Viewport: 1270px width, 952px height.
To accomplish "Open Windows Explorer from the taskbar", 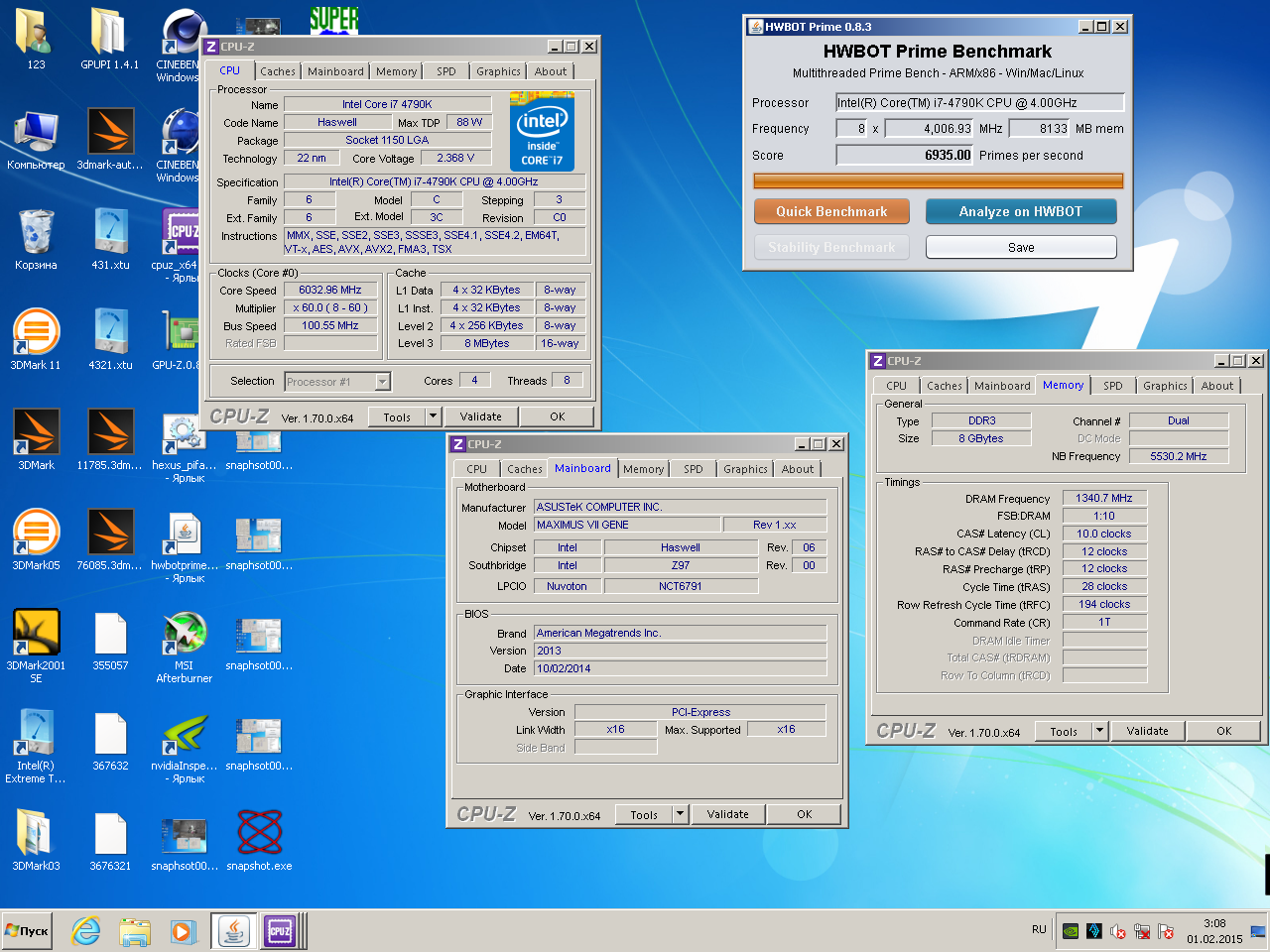I will tap(134, 931).
